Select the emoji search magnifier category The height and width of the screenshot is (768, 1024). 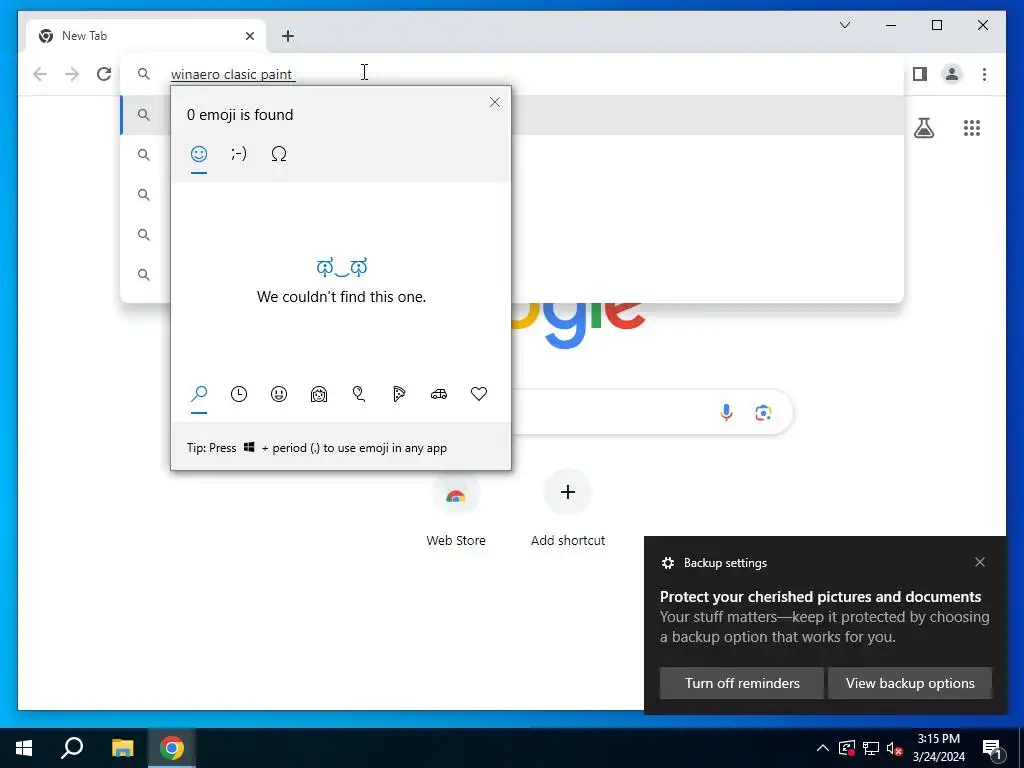pyautogui.click(x=199, y=394)
